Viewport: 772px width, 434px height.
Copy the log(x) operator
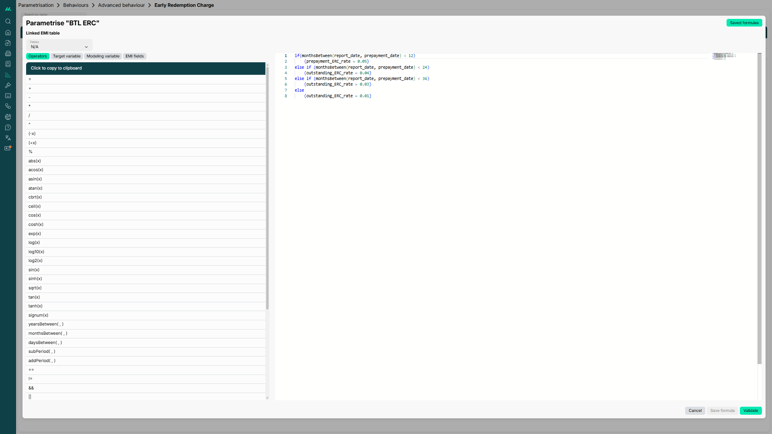pos(146,242)
